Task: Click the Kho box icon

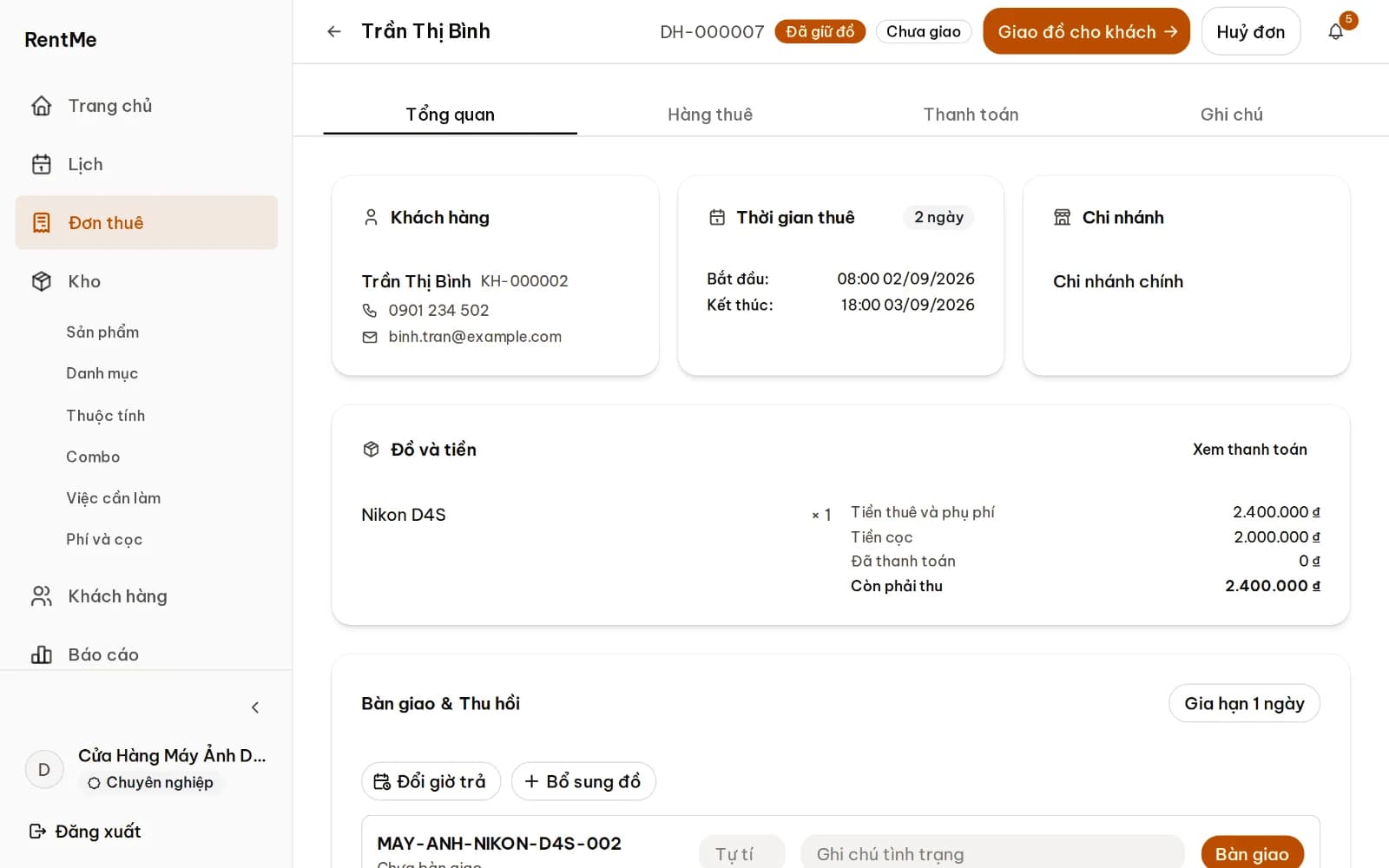Action: pos(42,281)
